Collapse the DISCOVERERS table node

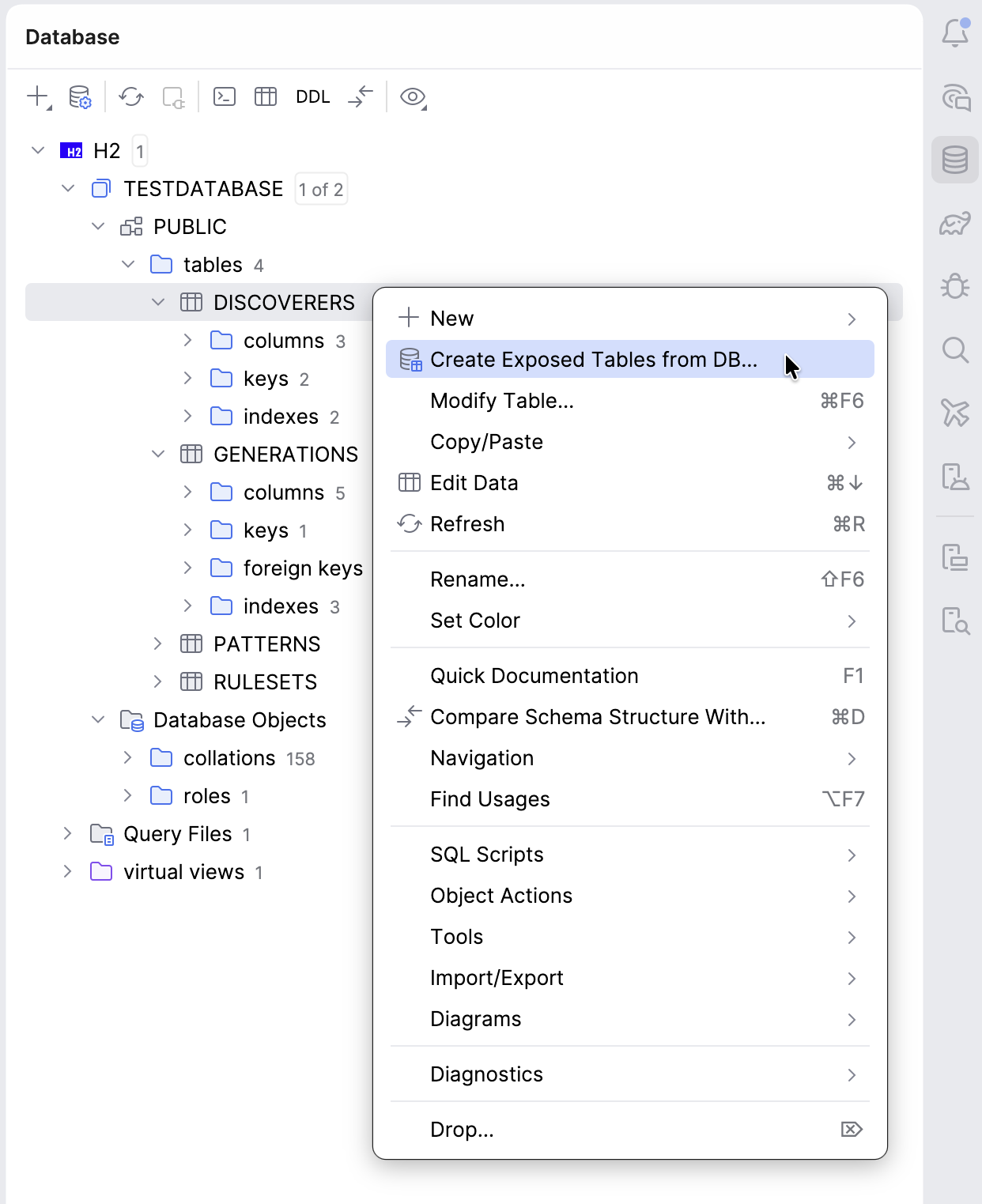pyautogui.click(x=158, y=302)
